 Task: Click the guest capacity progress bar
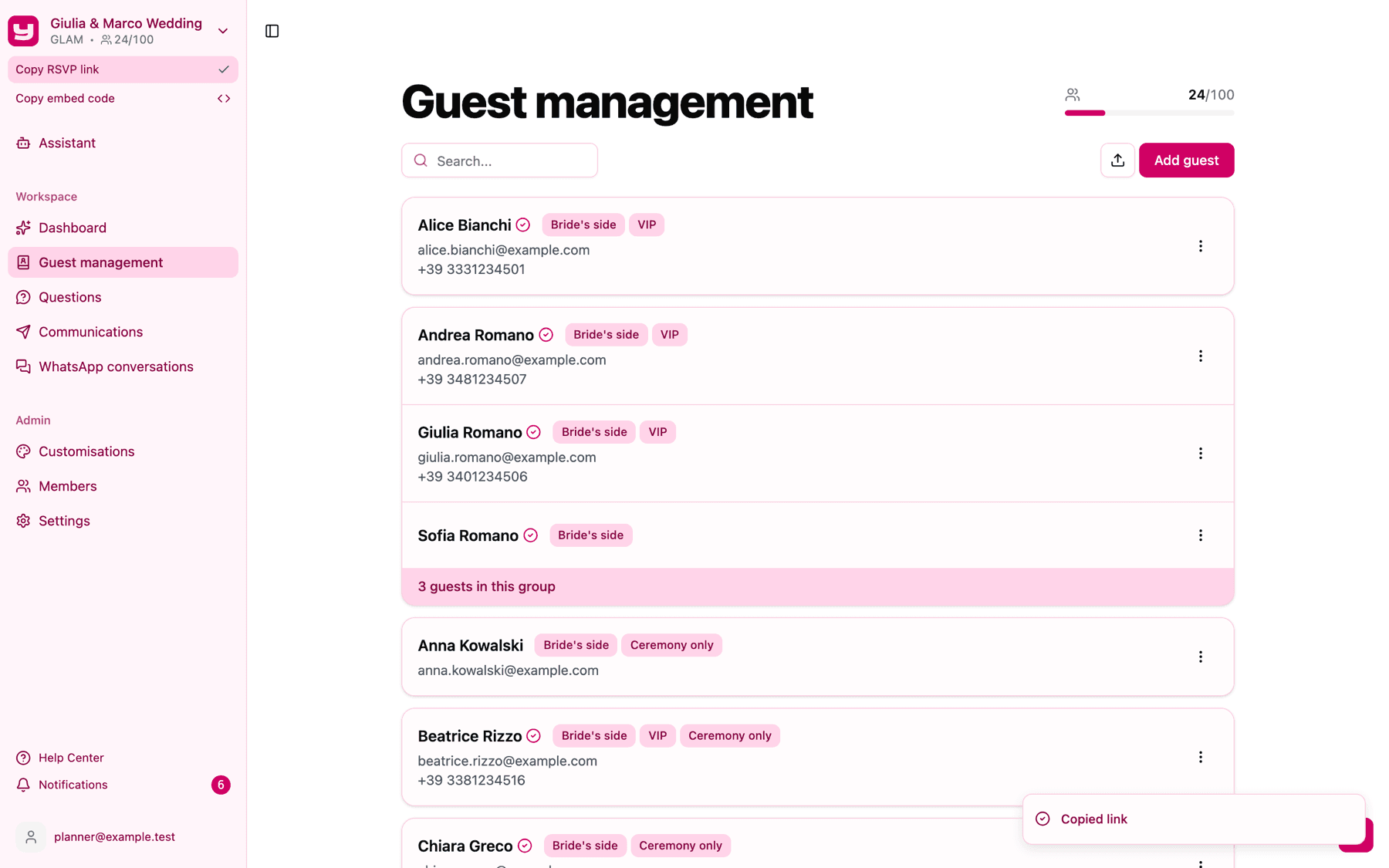tap(1149, 113)
